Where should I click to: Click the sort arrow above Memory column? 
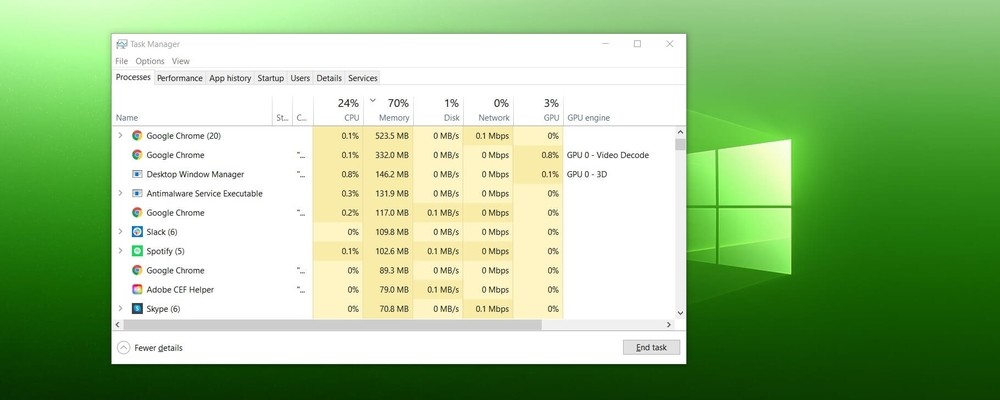pos(373,100)
